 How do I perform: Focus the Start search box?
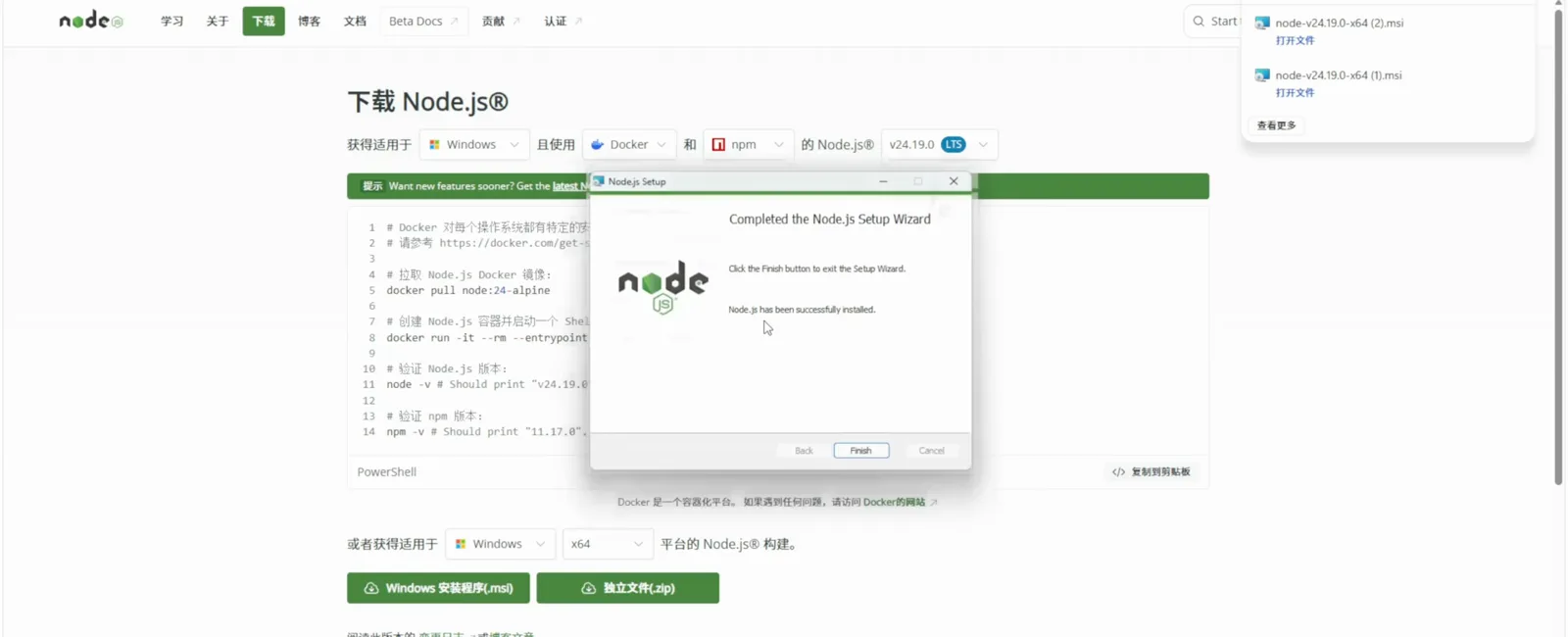pyautogui.click(x=1213, y=21)
